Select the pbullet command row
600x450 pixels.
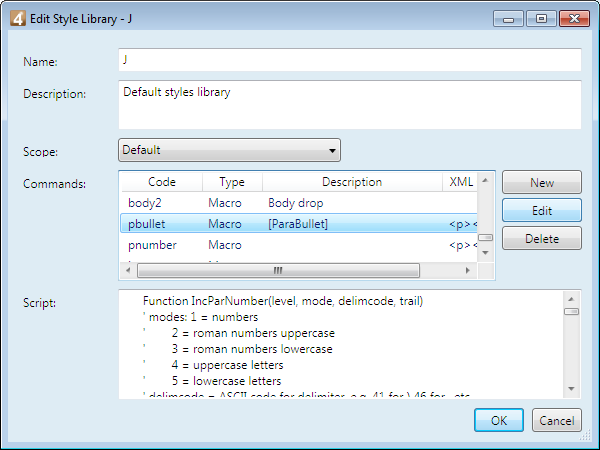(x=299, y=224)
